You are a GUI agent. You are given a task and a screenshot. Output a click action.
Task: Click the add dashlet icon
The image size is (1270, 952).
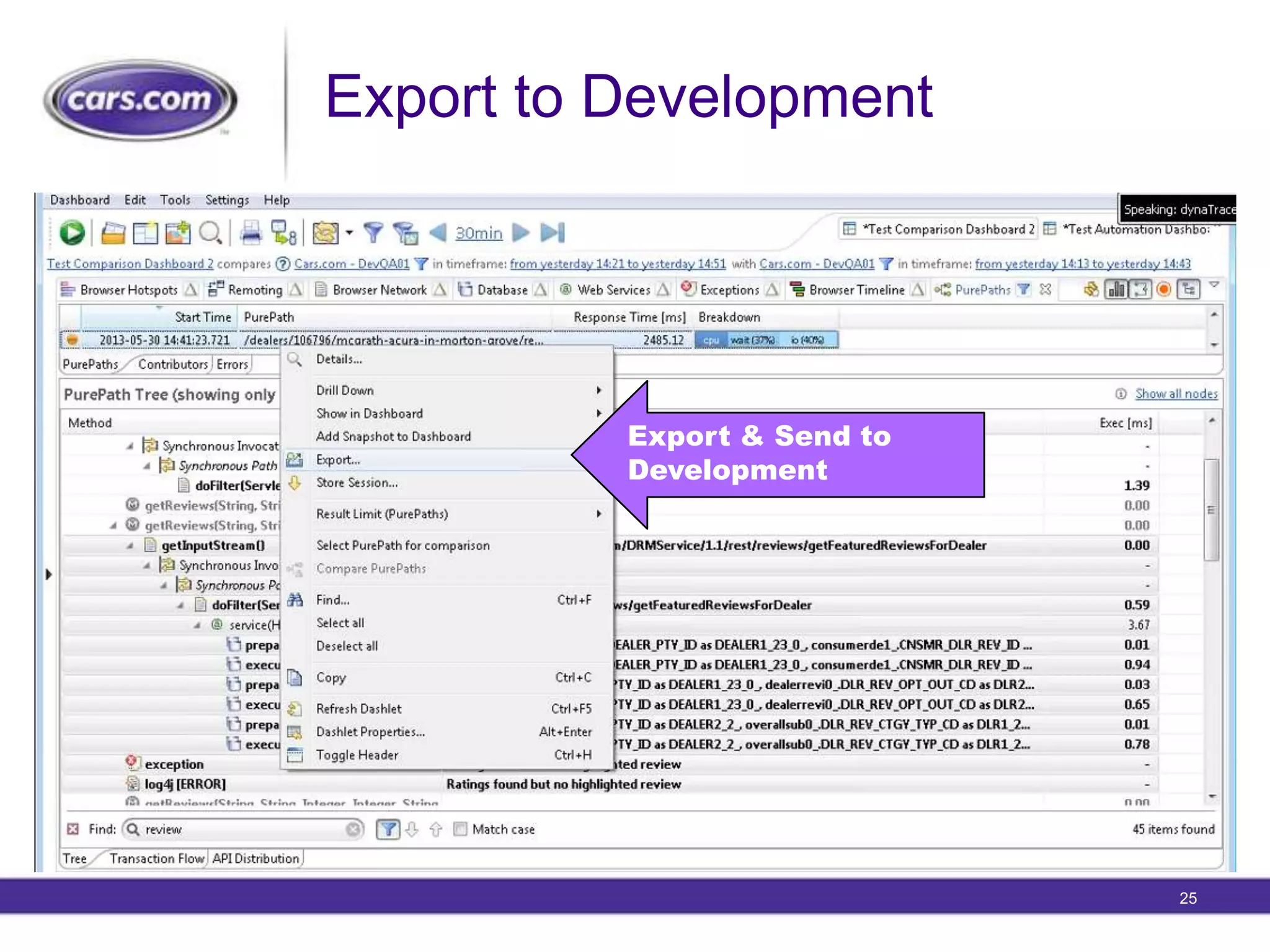(178, 233)
